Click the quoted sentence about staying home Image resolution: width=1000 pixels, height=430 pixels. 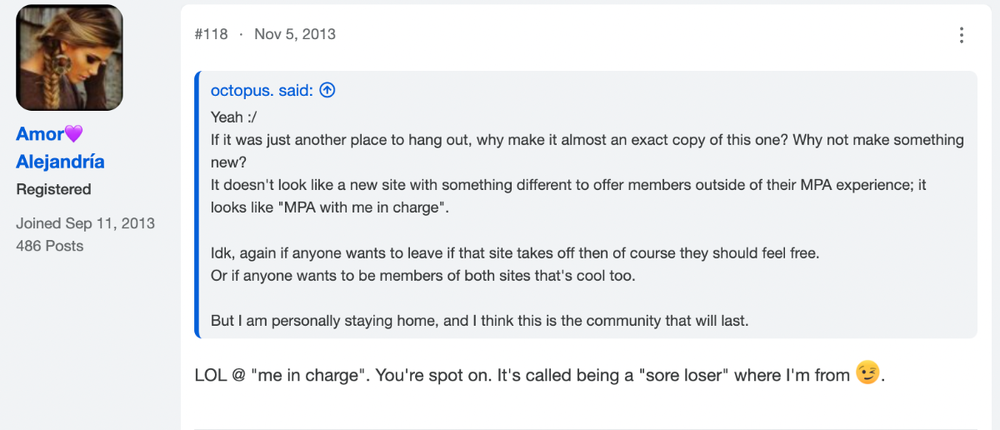pyautogui.click(x=480, y=321)
